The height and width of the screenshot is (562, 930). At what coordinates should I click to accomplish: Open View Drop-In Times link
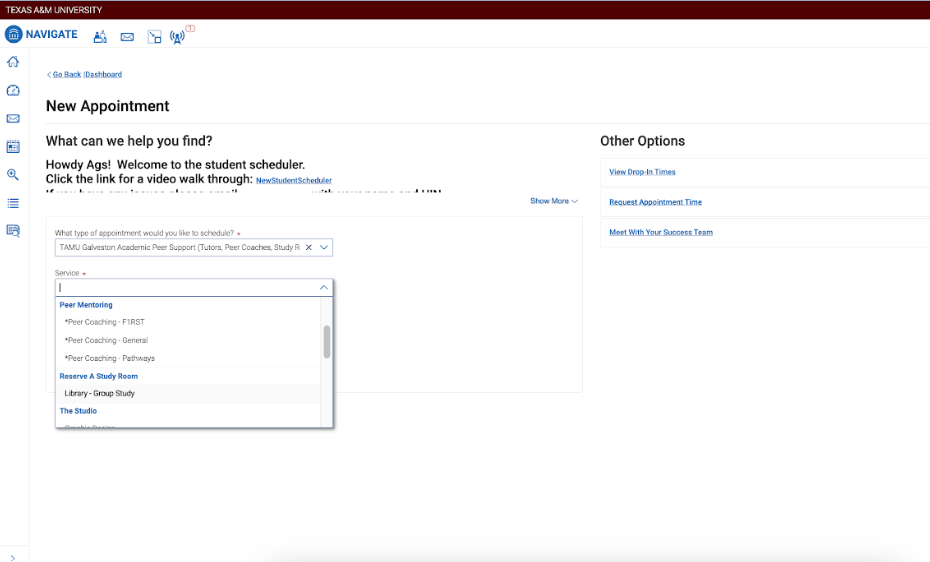click(642, 172)
